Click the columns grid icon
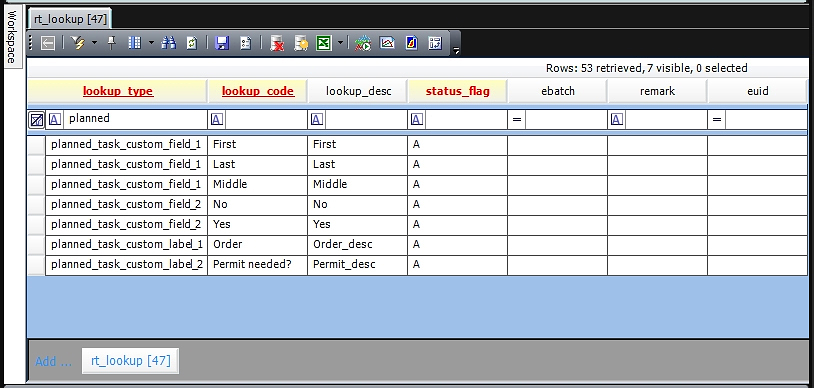814x388 pixels. point(134,43)
